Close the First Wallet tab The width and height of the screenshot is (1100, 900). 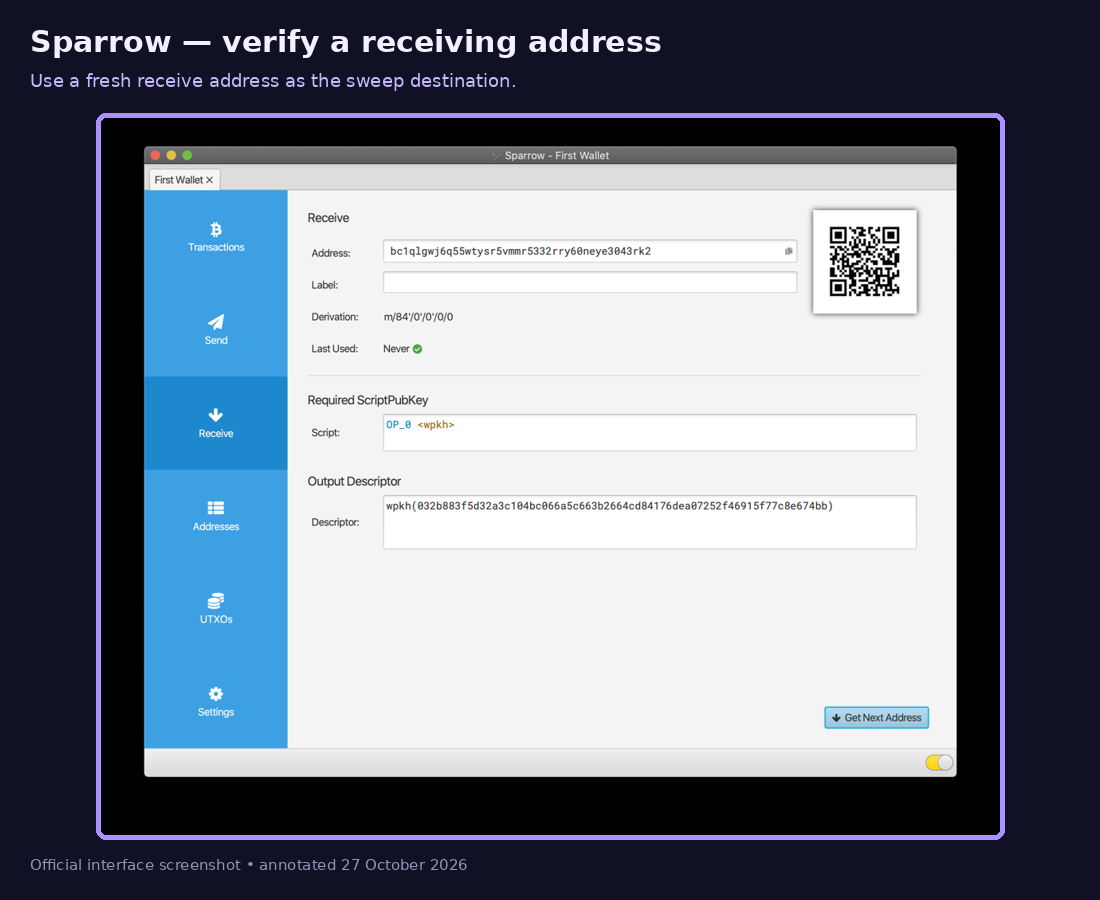pos(209,180)
